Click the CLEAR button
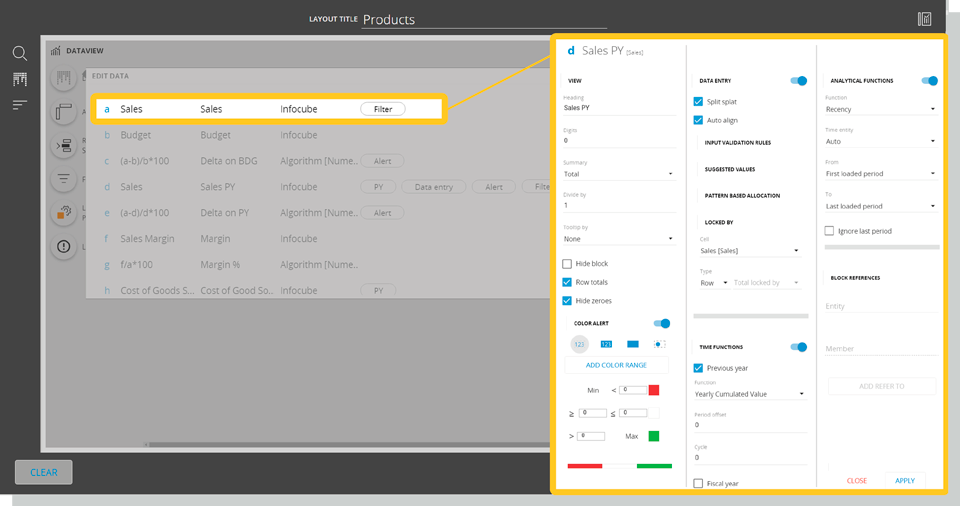The image size is (960, 506). 44,472
